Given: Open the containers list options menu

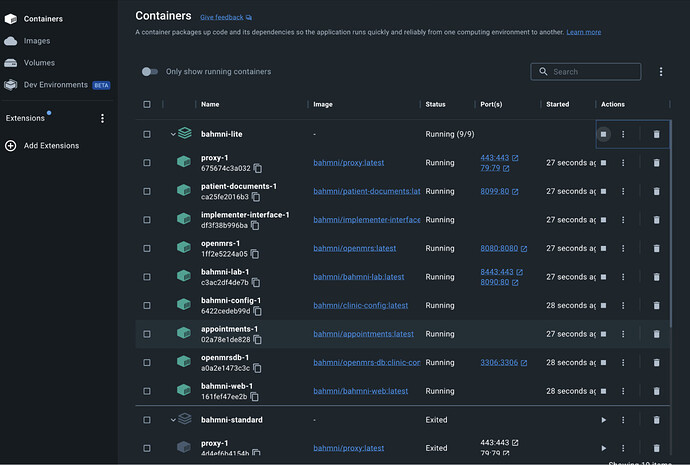Looking at the screenshot, I should [661, 72].
